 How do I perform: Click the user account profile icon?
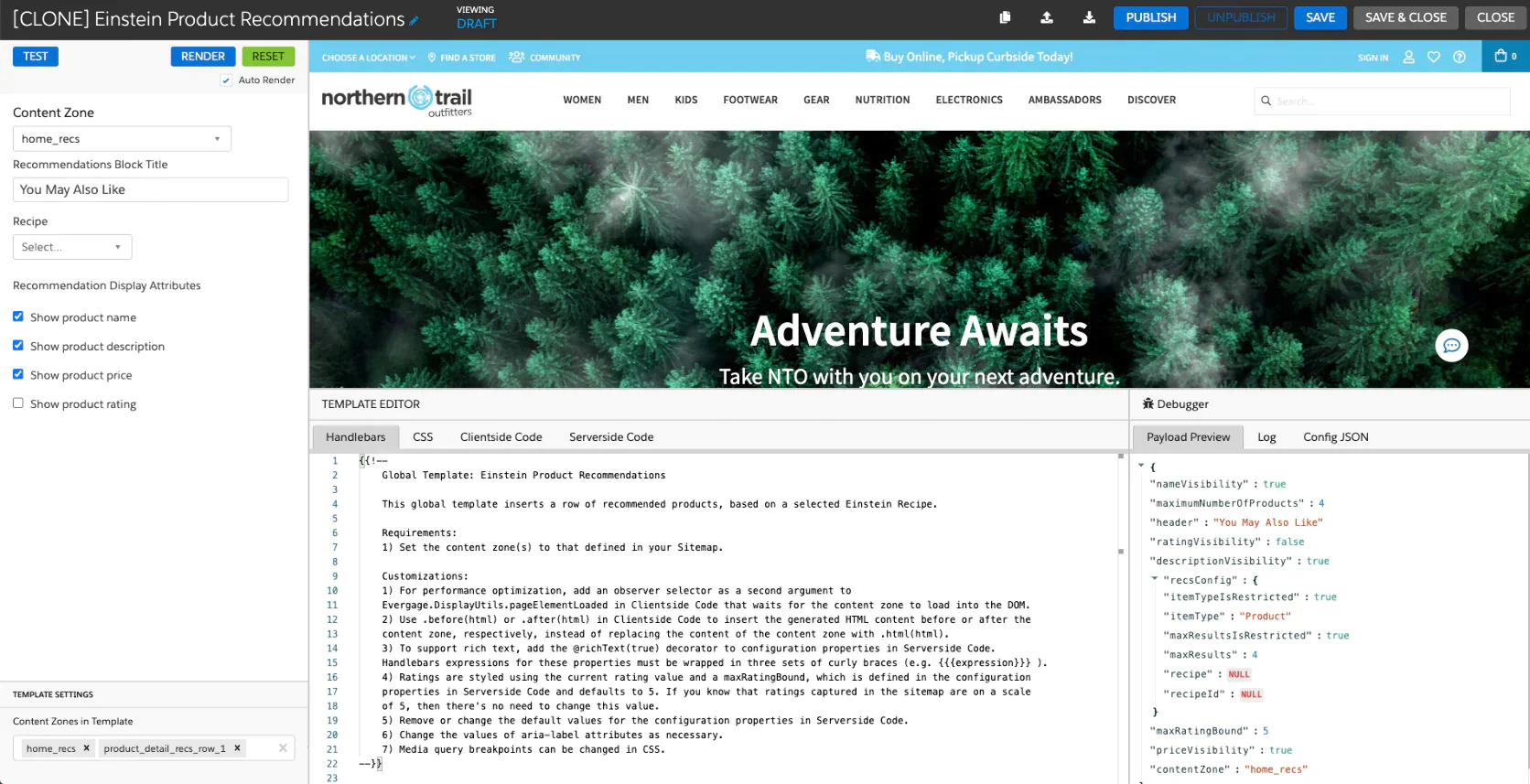(x=1408, y=57)
